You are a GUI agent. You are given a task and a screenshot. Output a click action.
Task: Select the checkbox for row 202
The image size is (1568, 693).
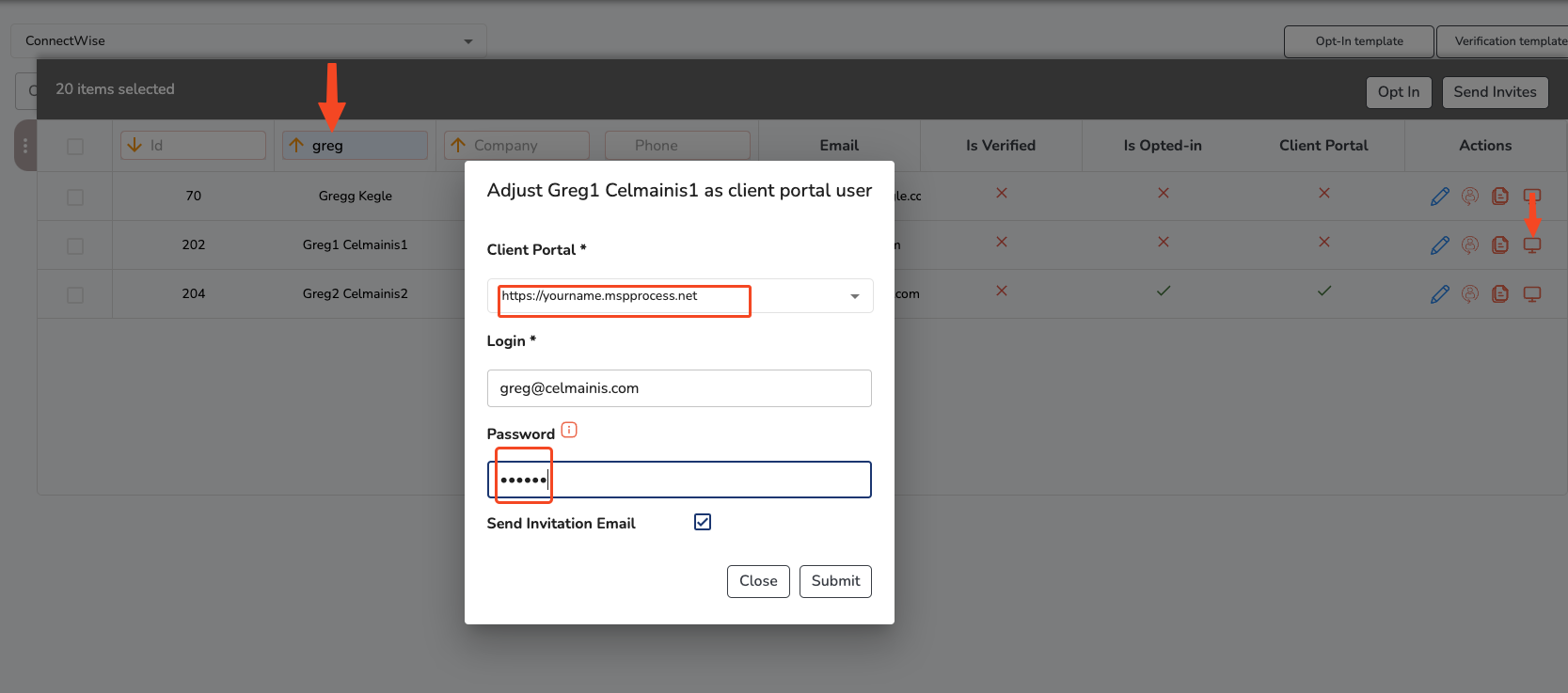[x=75, y=245]
